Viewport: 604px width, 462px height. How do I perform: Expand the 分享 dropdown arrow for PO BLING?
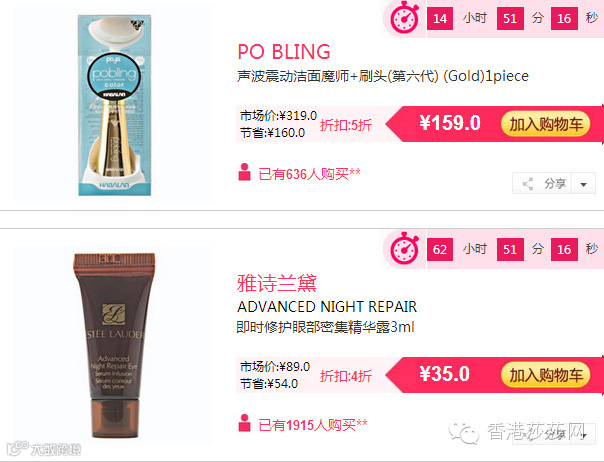(584, 184)
